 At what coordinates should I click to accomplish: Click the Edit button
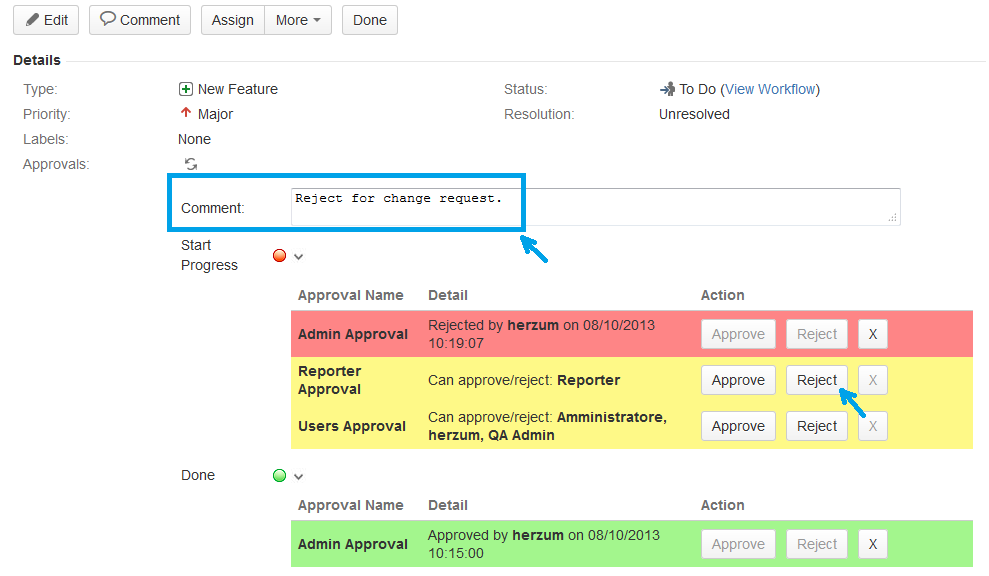46,20
